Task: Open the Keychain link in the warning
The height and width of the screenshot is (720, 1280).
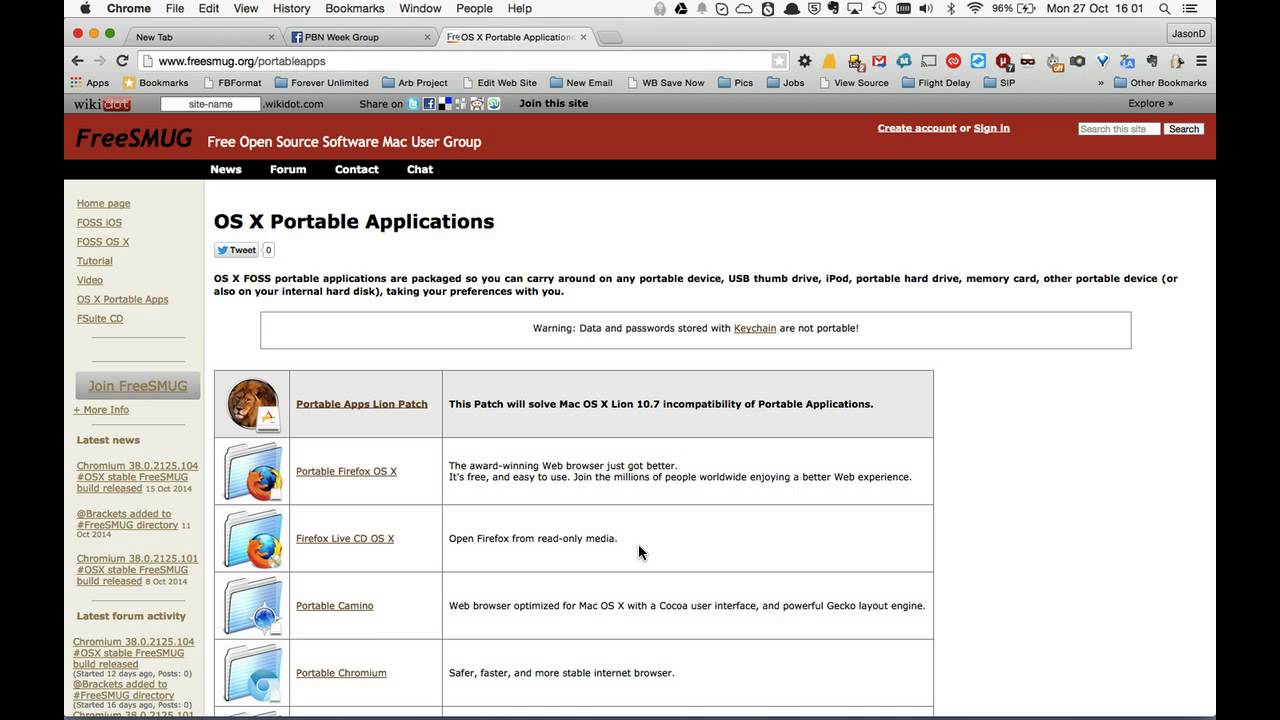Action: tap(755, 328)
